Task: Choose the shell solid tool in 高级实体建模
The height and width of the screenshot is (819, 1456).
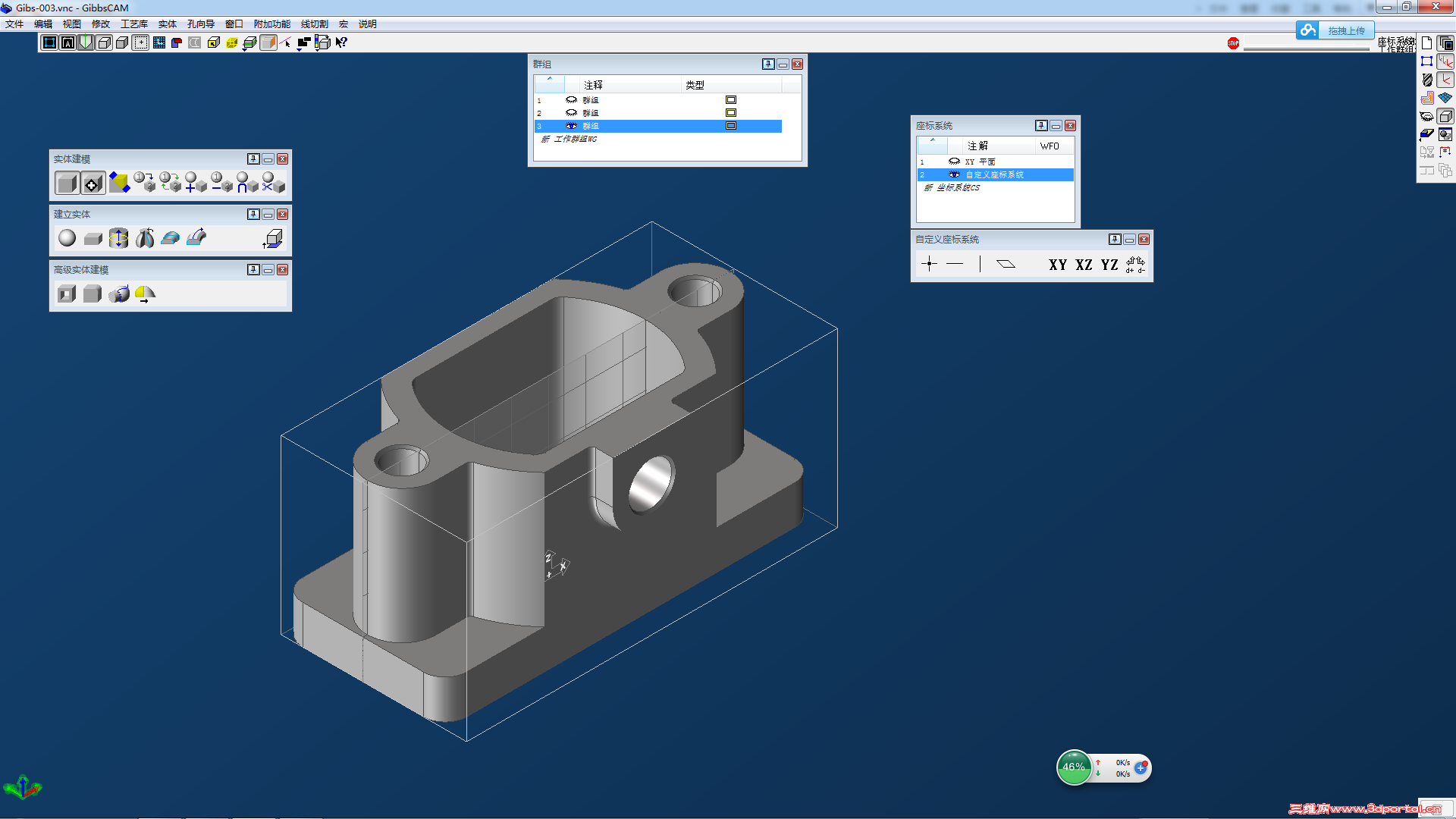Action: (x=67, y=293)
